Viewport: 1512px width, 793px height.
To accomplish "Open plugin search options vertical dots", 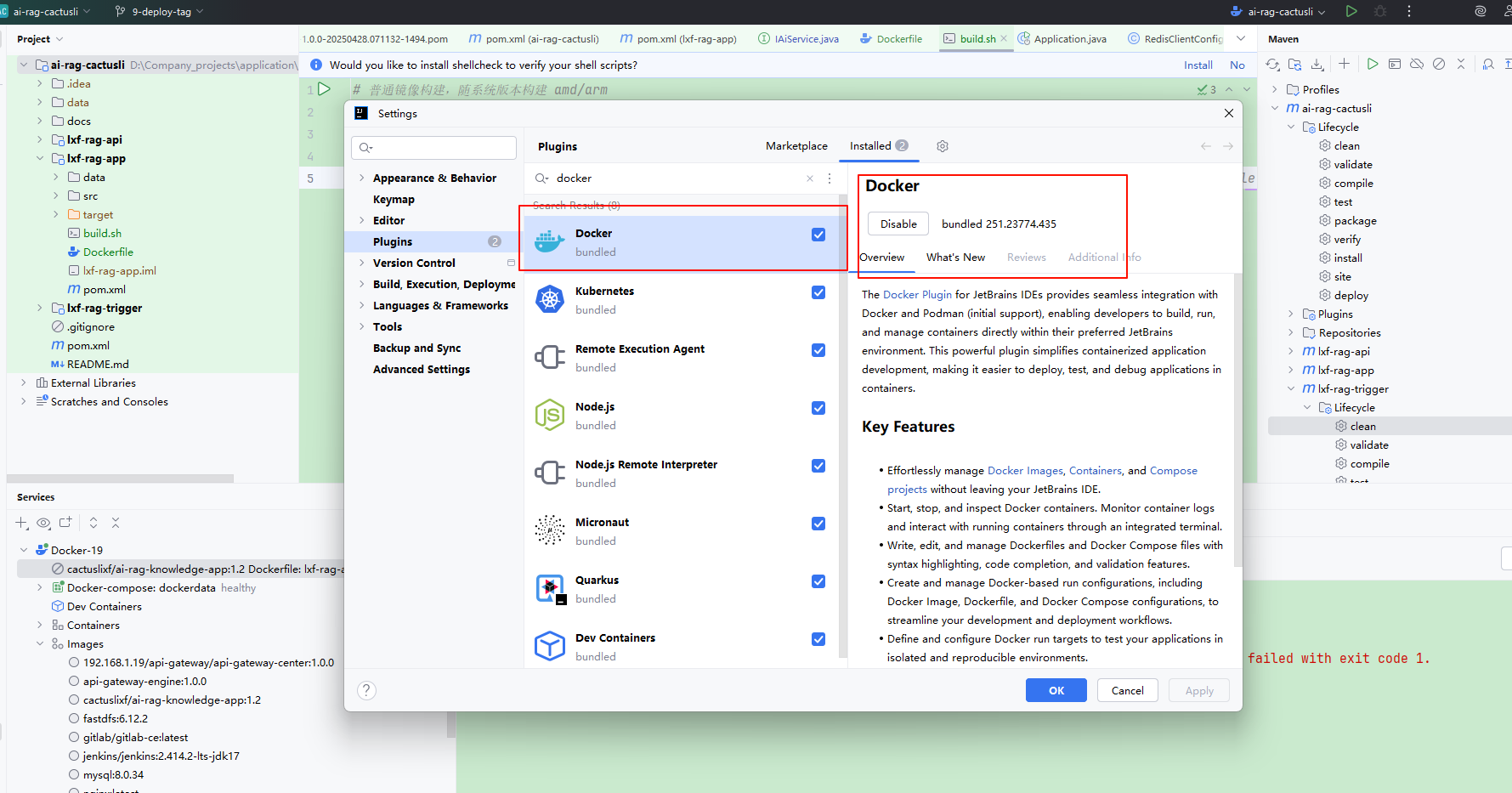I will pyautogui.click(x=830, y=178).
